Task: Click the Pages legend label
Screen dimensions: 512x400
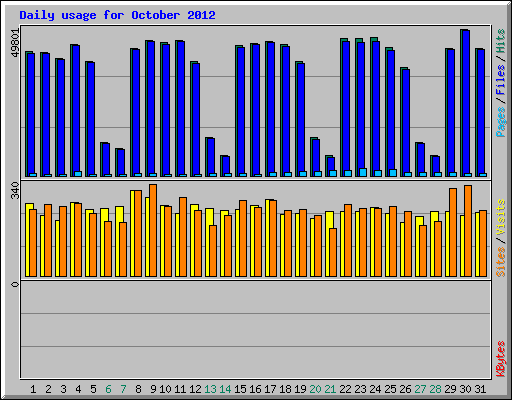Action: [x=501, y=122]
